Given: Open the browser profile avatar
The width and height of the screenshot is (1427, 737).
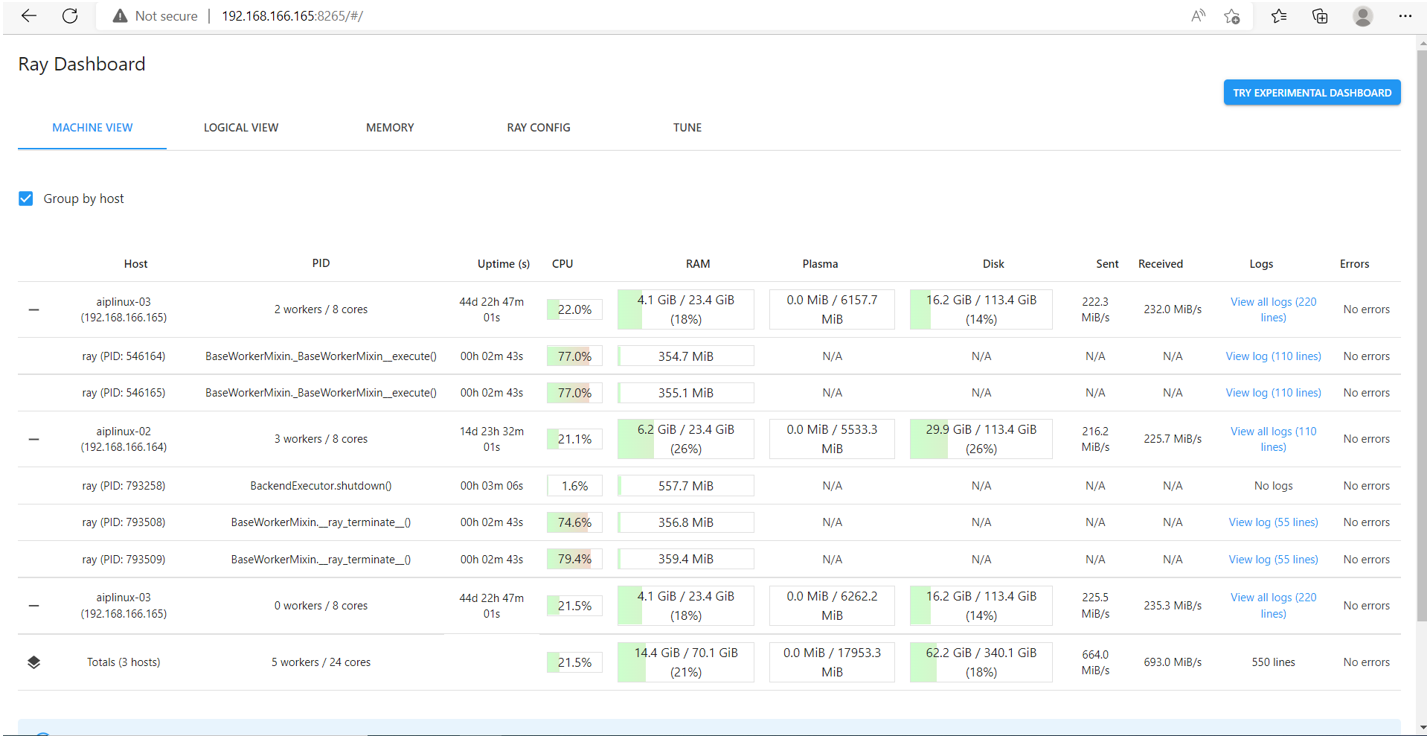Looking at the screenshot, I should [x=1362, y=16].
